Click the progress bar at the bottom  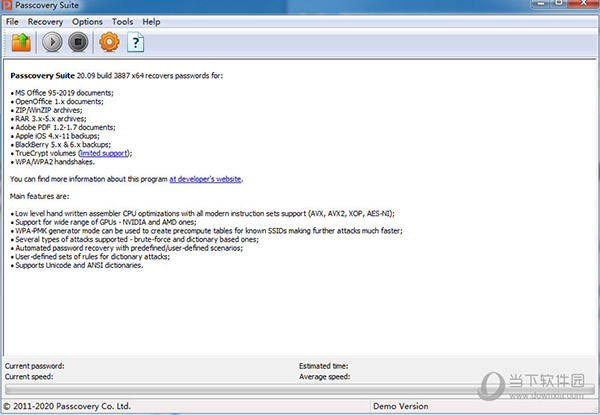click(x=300, y=389)
